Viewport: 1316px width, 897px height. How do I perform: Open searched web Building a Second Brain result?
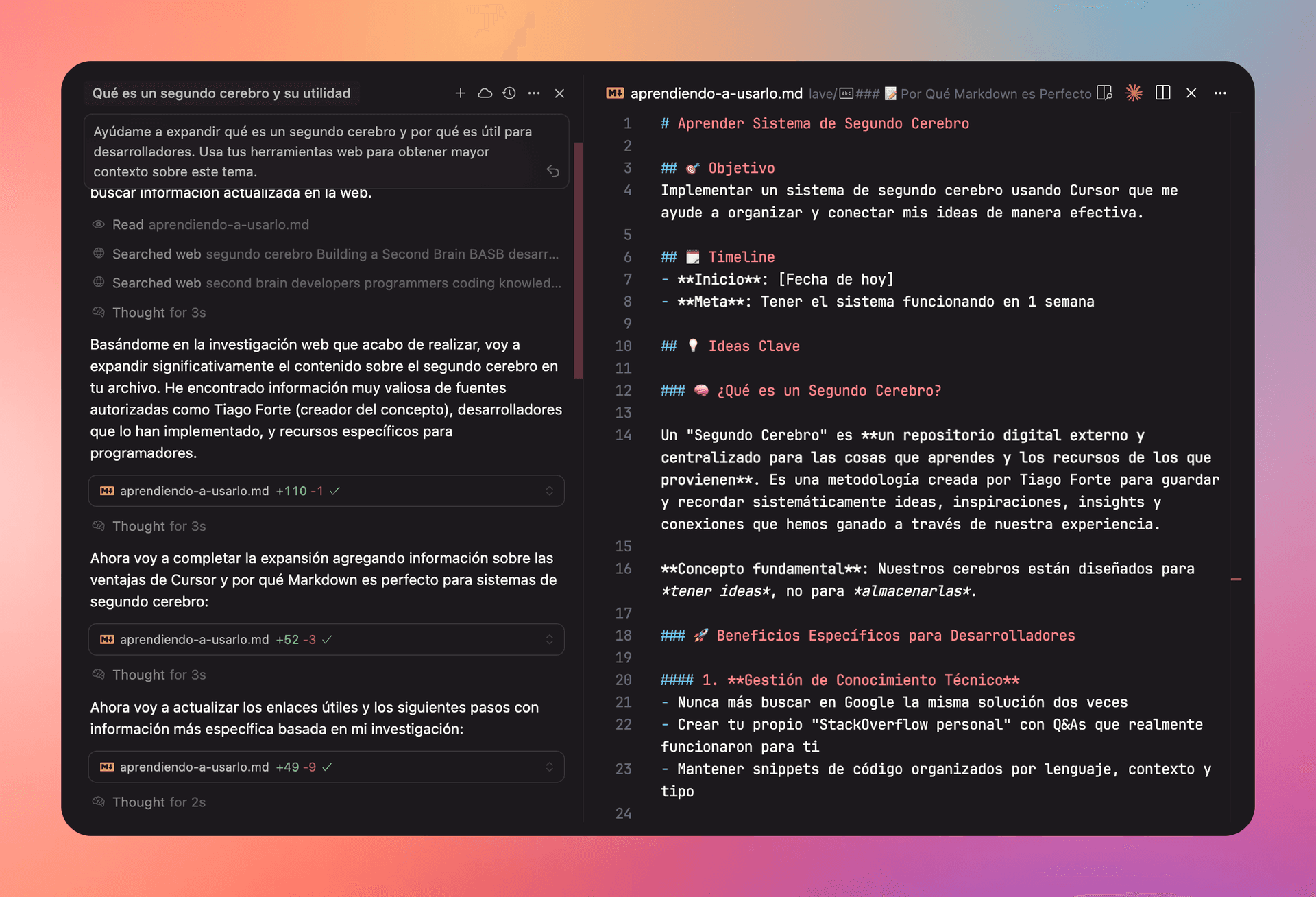pyautogui.click(x=334, y=254)
